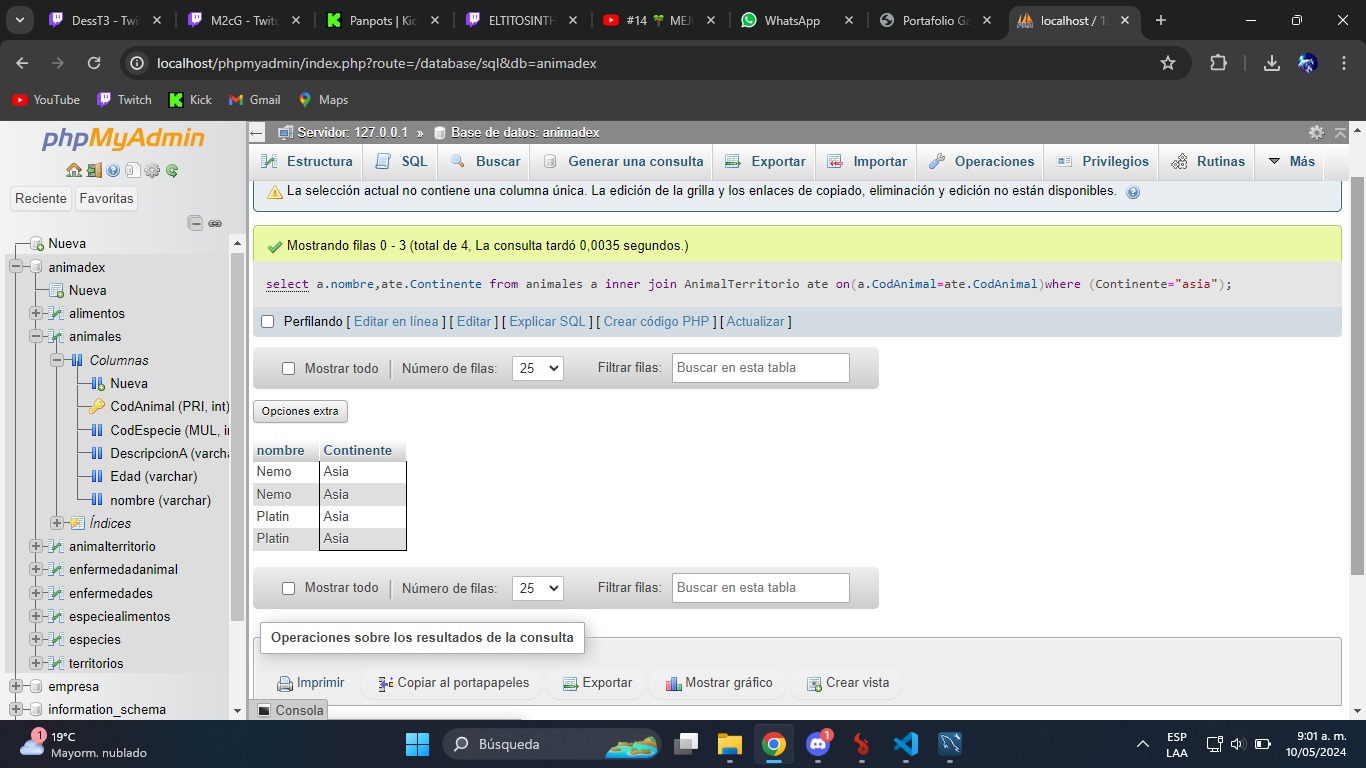Viewport: 1366px width, 768px height.
Task: Open phpMyAdmin documentation help icon
Action: pyautogui.click(x=113, y=171)
